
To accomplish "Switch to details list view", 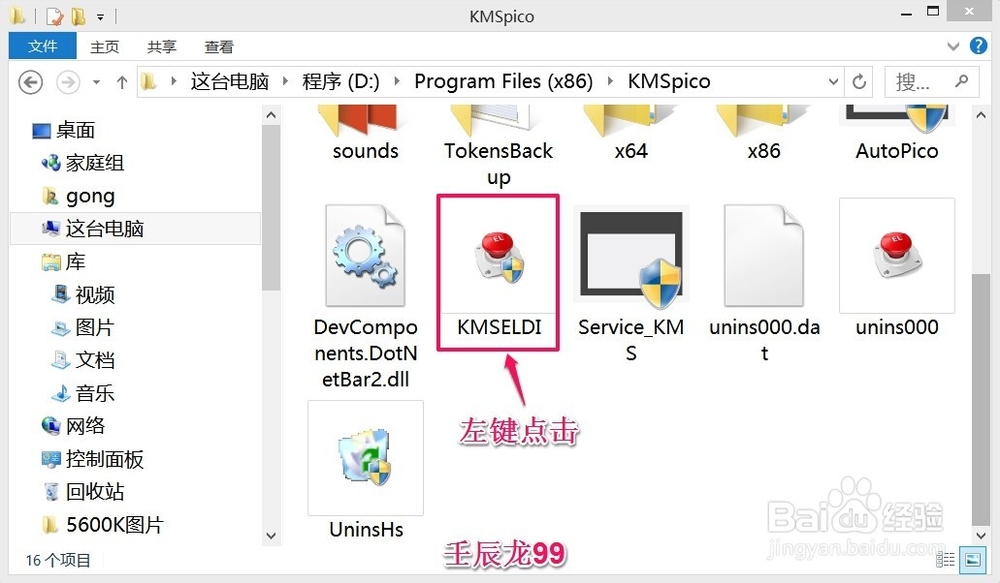I will point(945,559).
